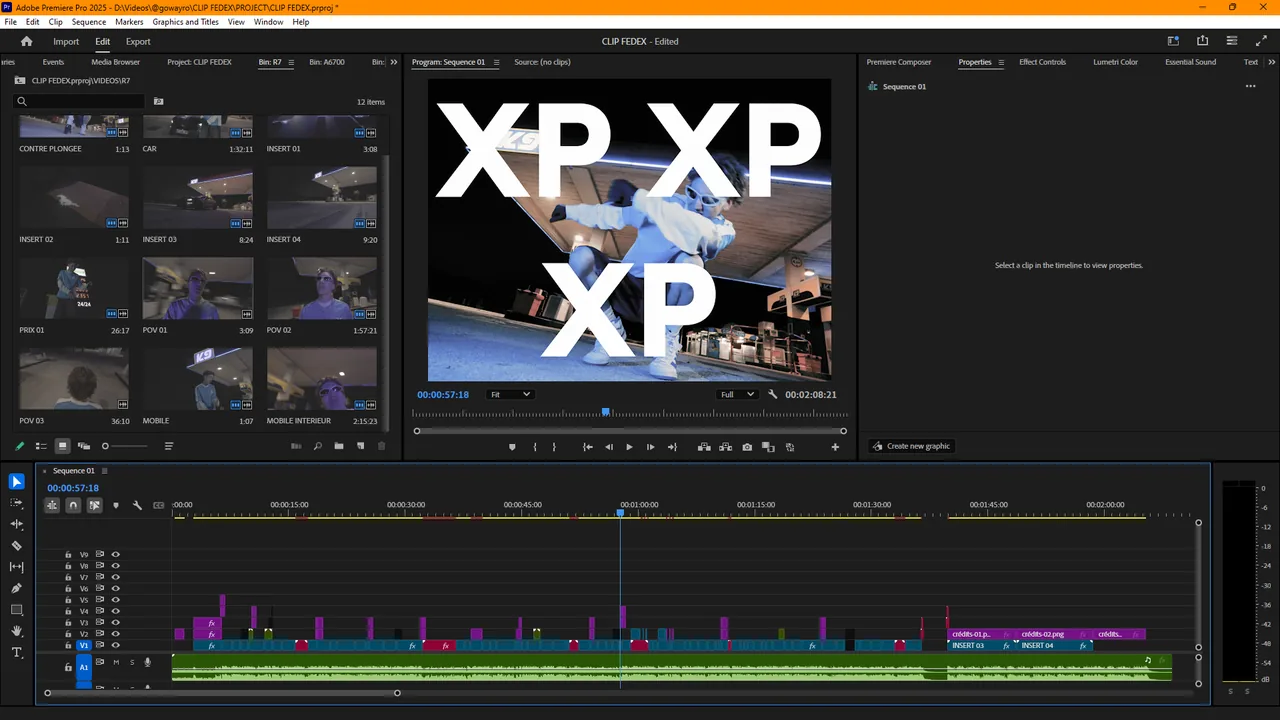Toggle V1 track visibility eye
Screen dimensions: 1280x720
point(115,646)
